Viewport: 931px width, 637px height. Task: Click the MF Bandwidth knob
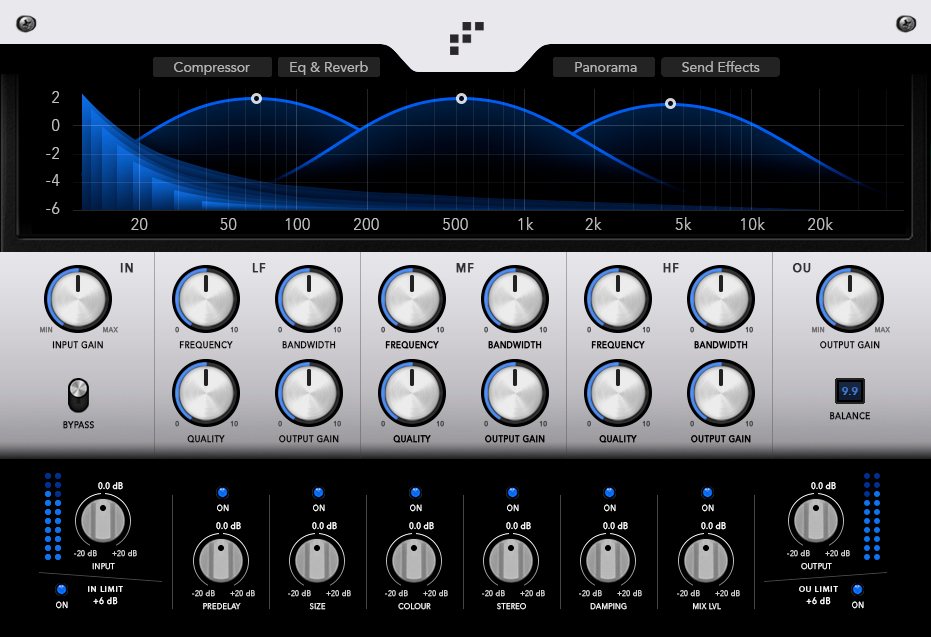[x=514, y=299]
